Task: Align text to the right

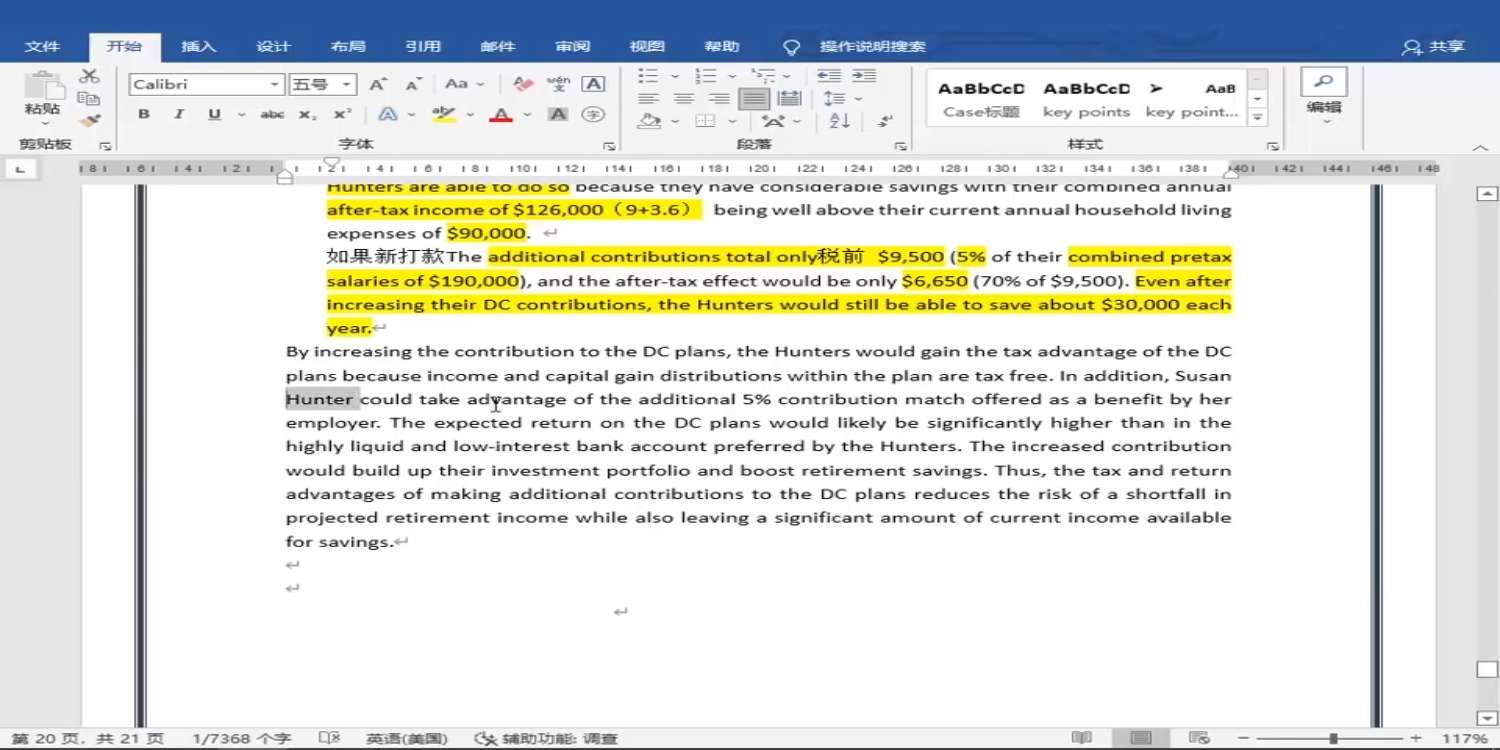Action: point(719,99)
